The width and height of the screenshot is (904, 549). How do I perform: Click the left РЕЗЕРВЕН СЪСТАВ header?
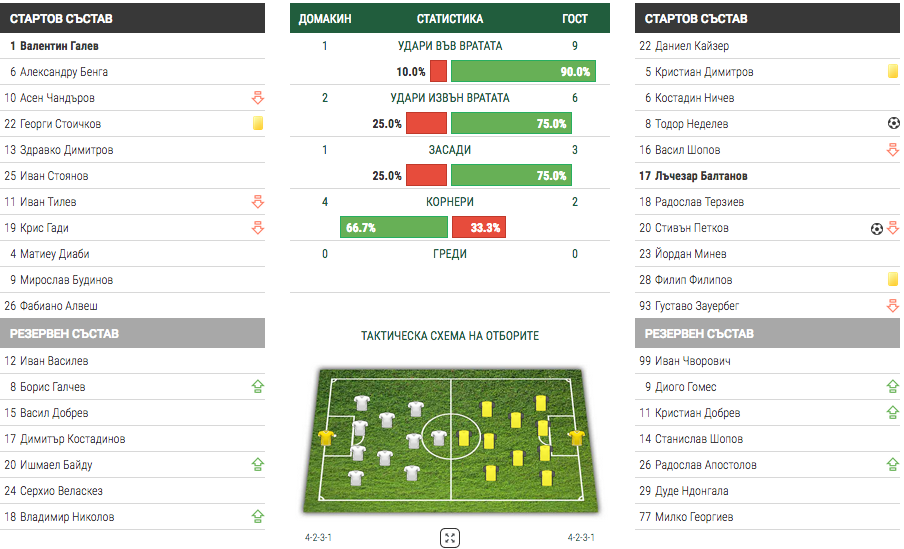132,334
